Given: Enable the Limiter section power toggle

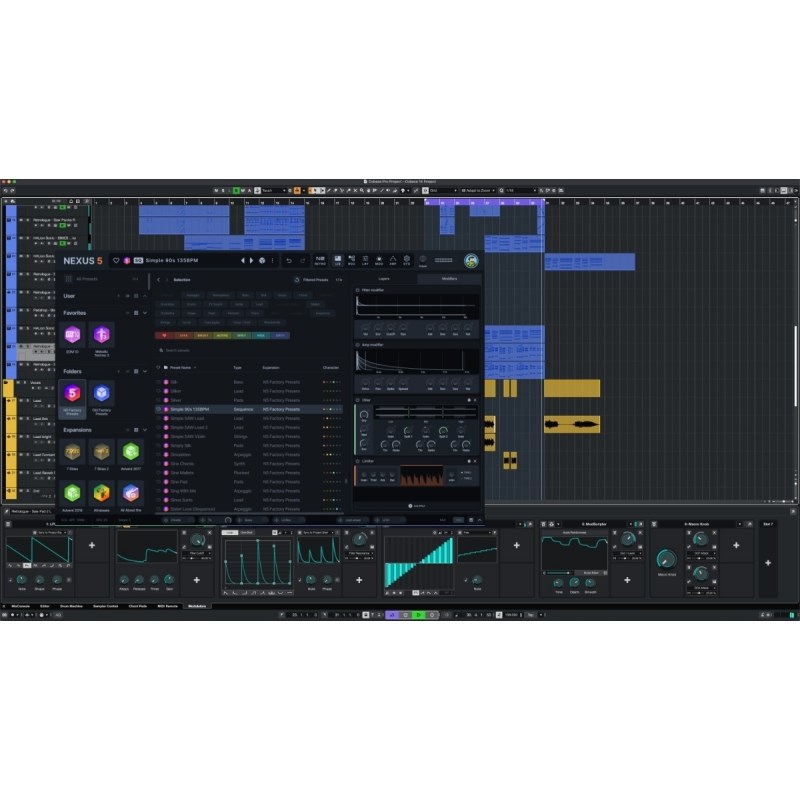Looking at the screenshot, I should tap(357, 460).
